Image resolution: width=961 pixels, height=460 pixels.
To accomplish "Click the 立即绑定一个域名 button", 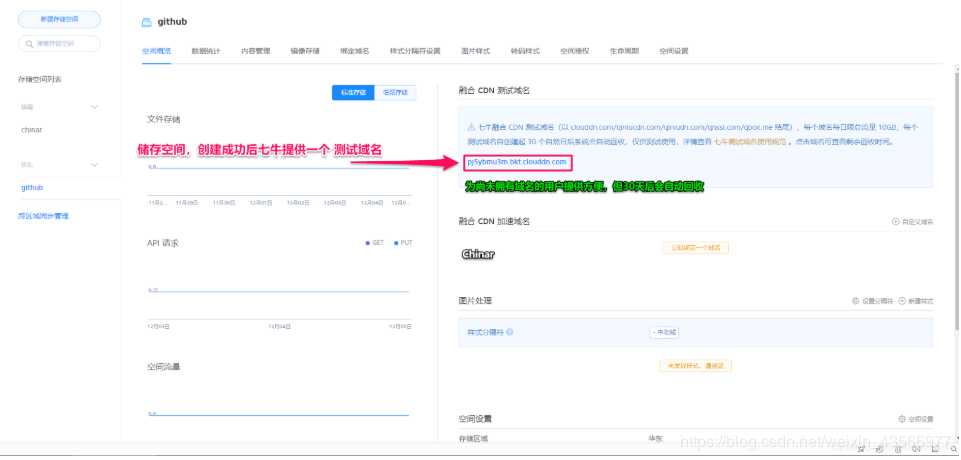I will pyautogui.click(x=695, y=248).
